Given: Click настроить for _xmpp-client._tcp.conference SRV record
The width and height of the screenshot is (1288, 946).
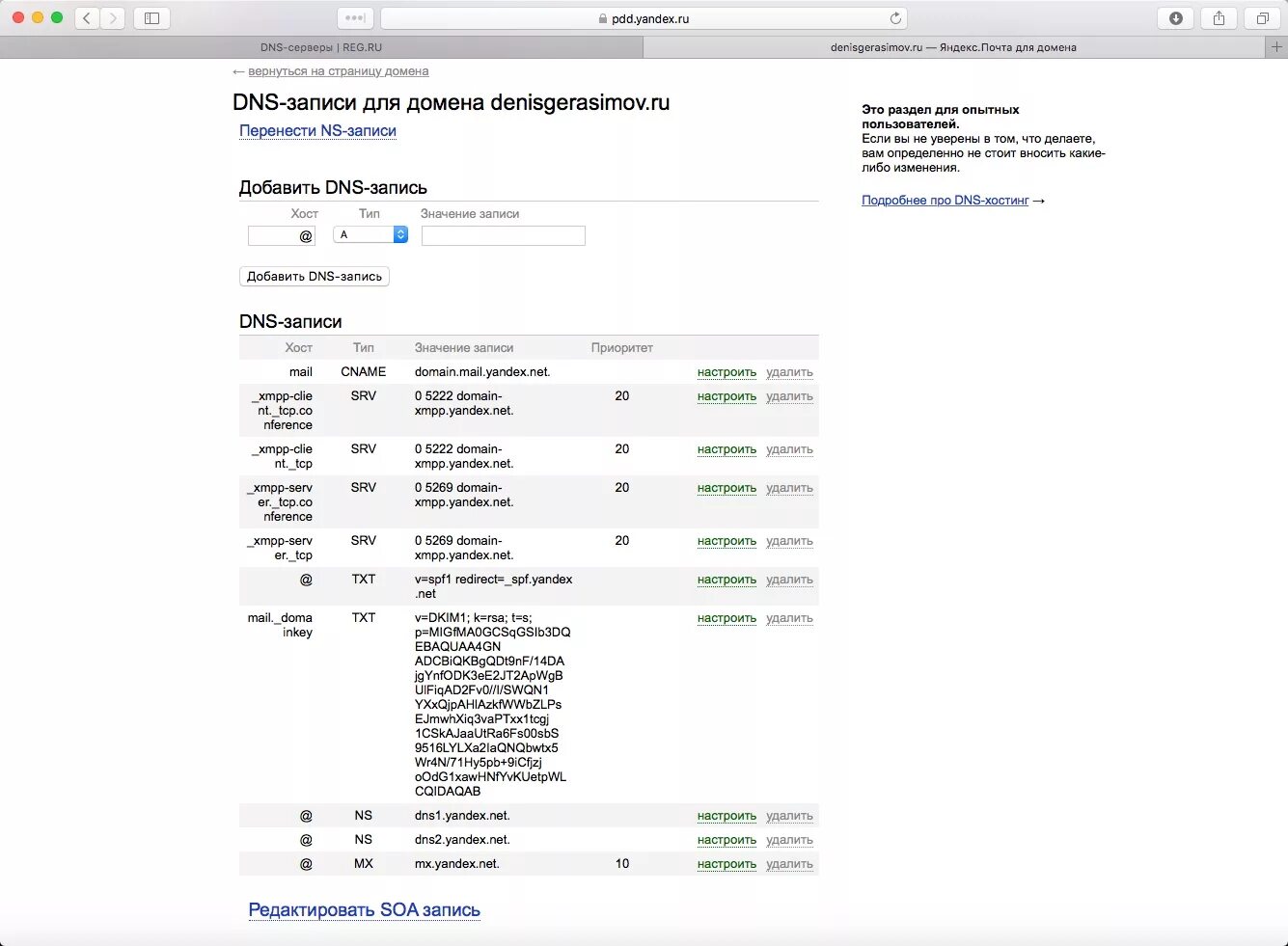Looking at the screenshot, I should [x=726, y=396].
